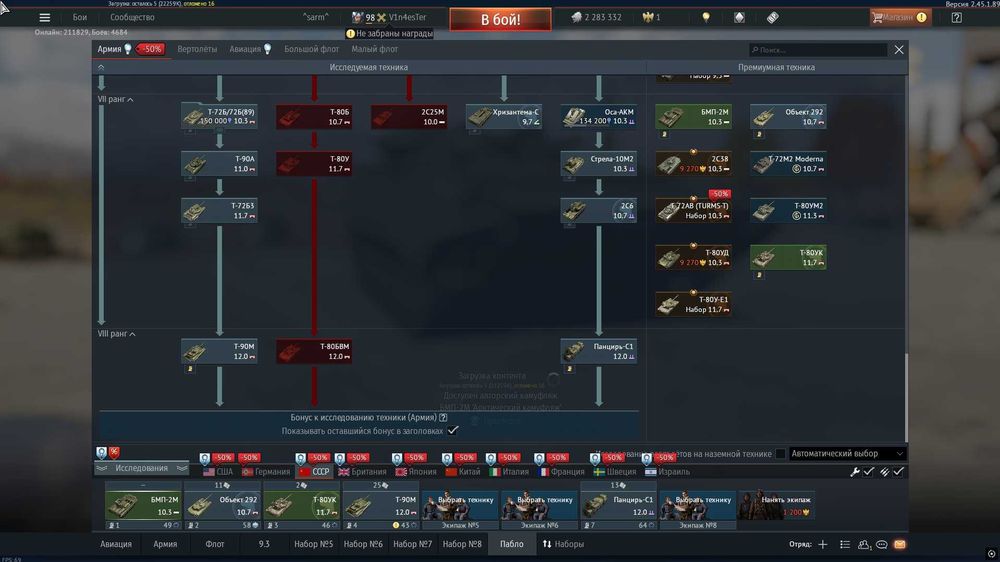
Task: Click the В бой! battle button
Action: coord(500,19)
